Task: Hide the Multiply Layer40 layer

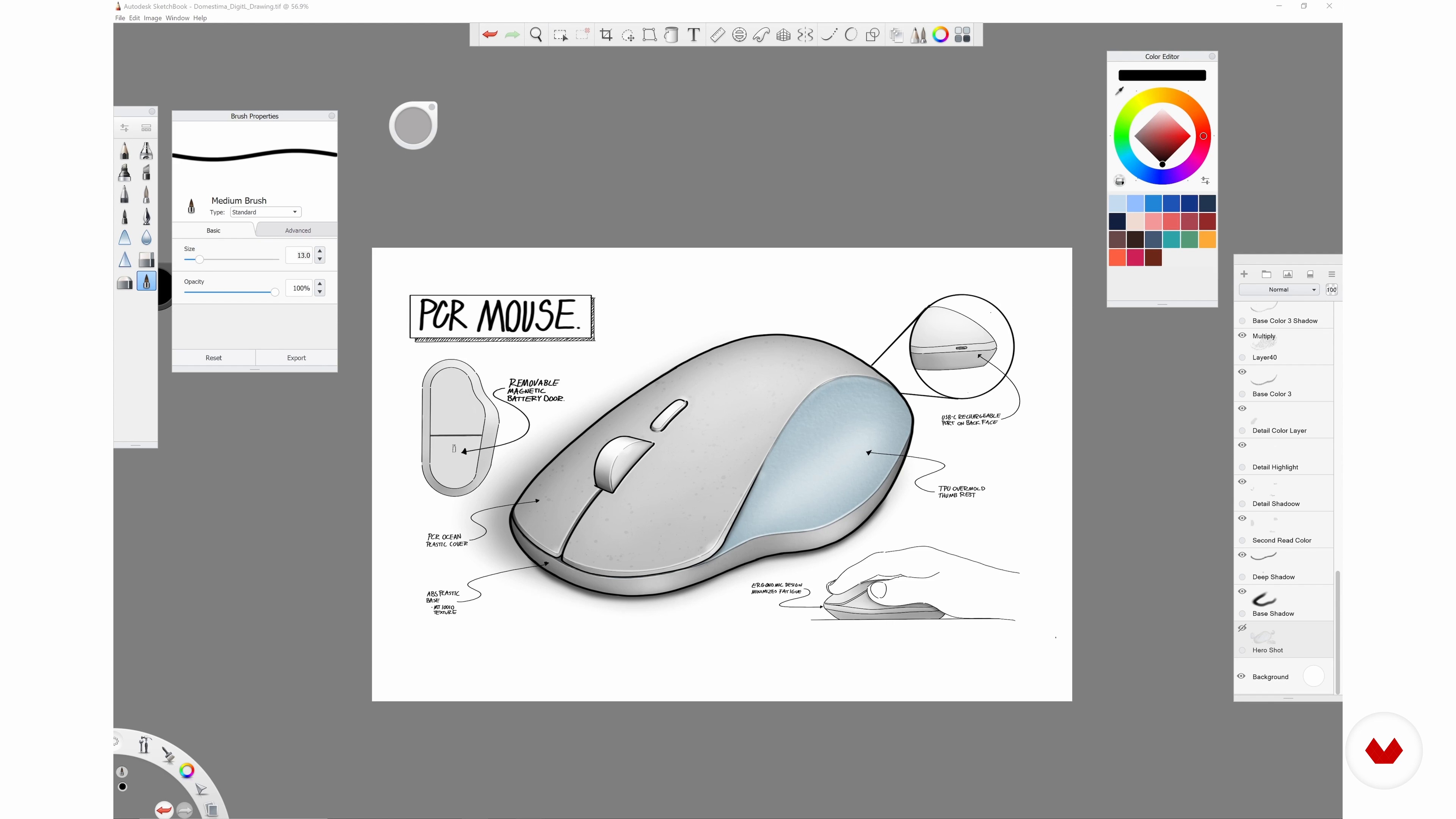Action: tap(1243, 335)
